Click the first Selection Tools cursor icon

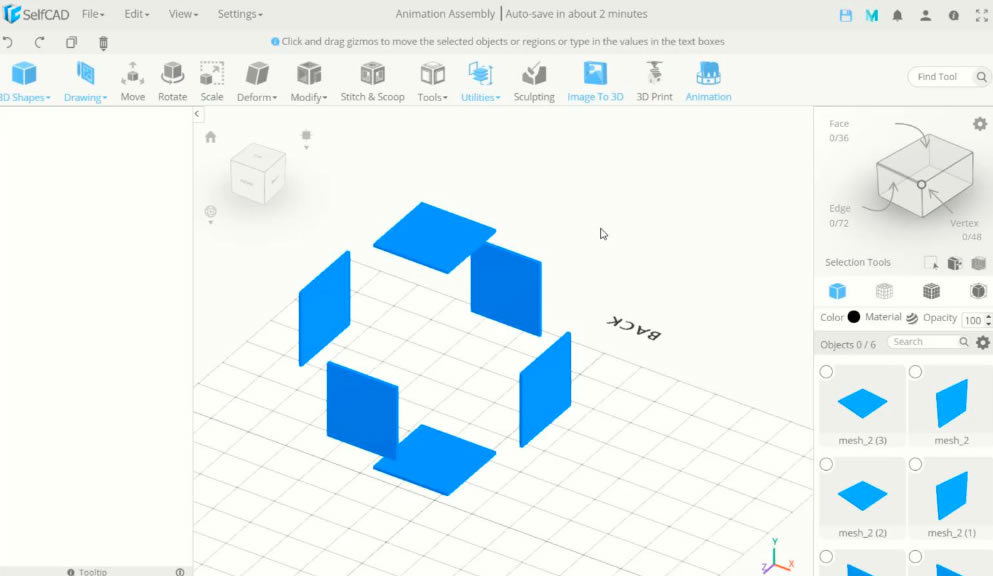(931, 263)
